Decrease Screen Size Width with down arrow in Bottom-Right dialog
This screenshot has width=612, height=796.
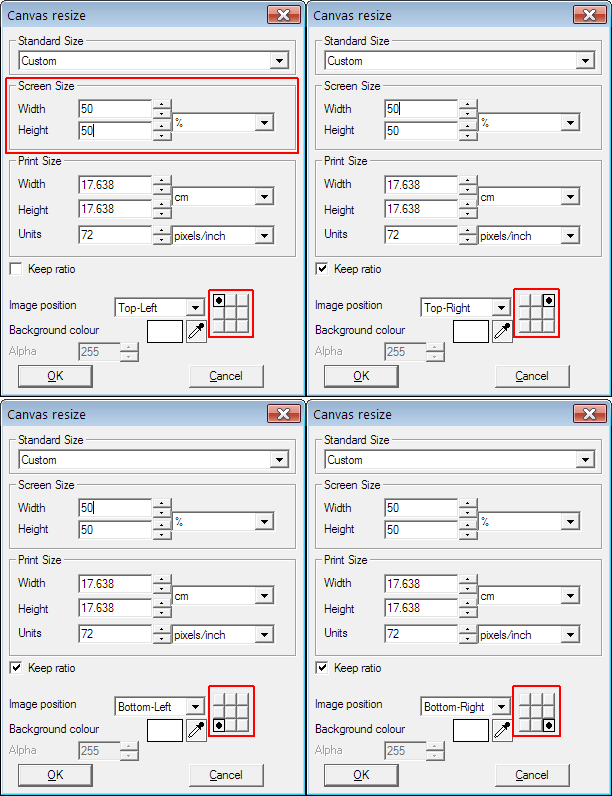468,513
